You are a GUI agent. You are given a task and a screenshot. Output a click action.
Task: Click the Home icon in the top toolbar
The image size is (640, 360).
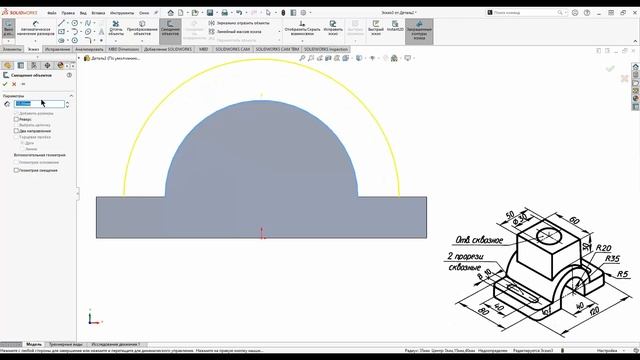click(x=171, y=13)
